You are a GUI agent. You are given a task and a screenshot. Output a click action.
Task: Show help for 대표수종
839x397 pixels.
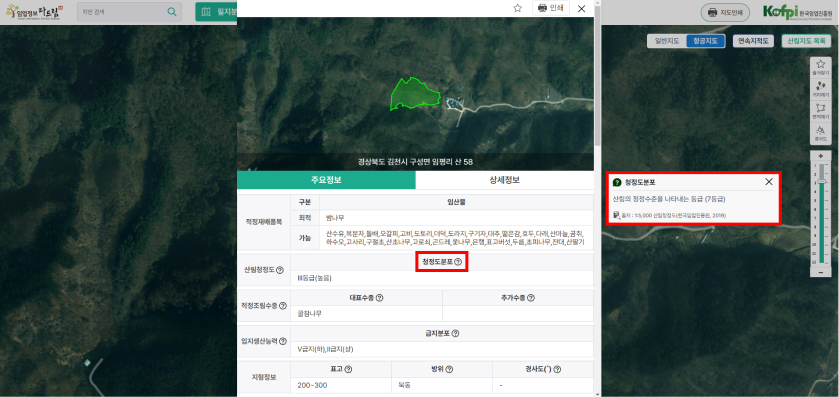pyautogui.click(x=379, y=297)
